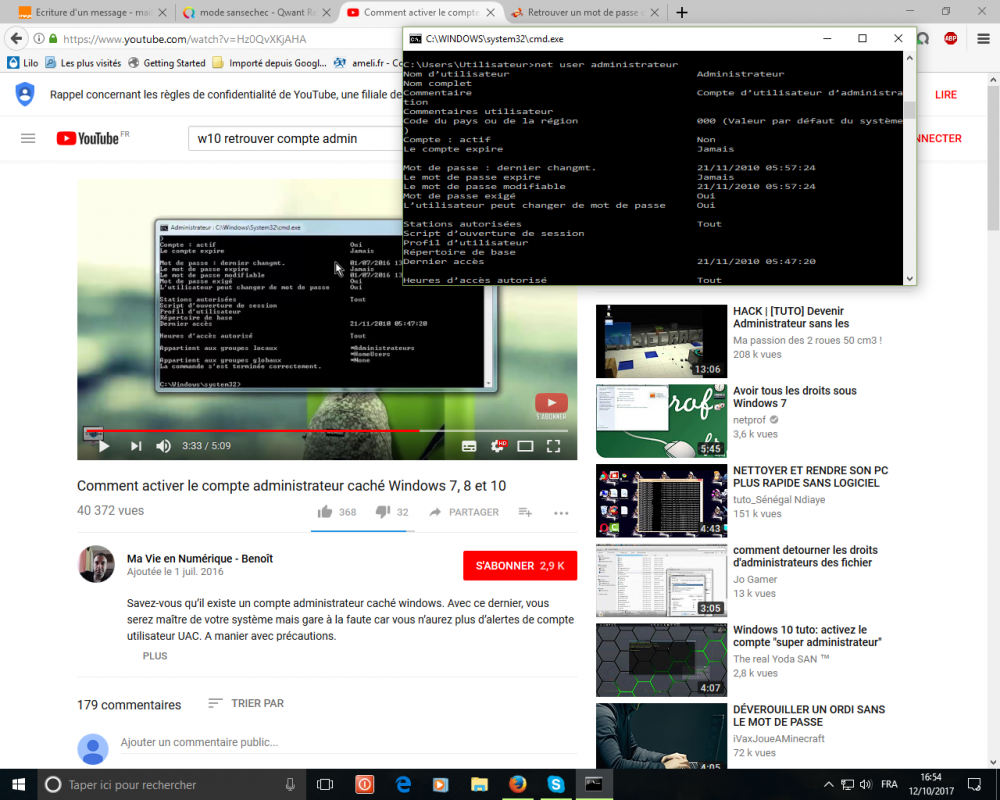Image resolution: width=1000 pixels, height=800 pixels.
Task: Show site information icon in address bar
Action: [39, 38]
